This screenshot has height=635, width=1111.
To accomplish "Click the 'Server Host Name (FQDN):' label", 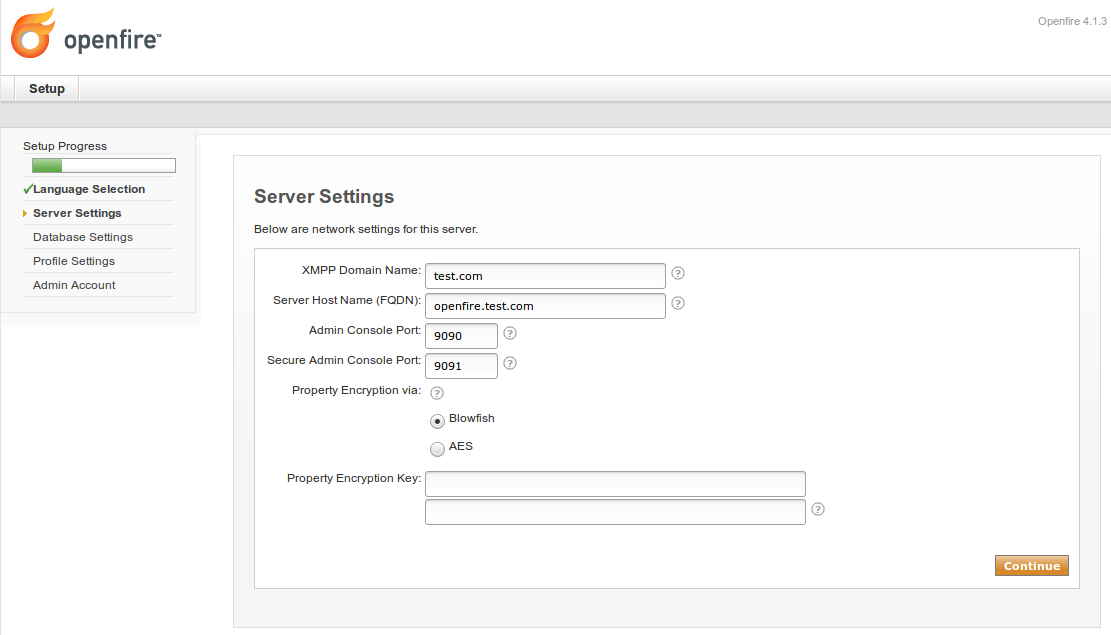I will click(x=347, y=300).
